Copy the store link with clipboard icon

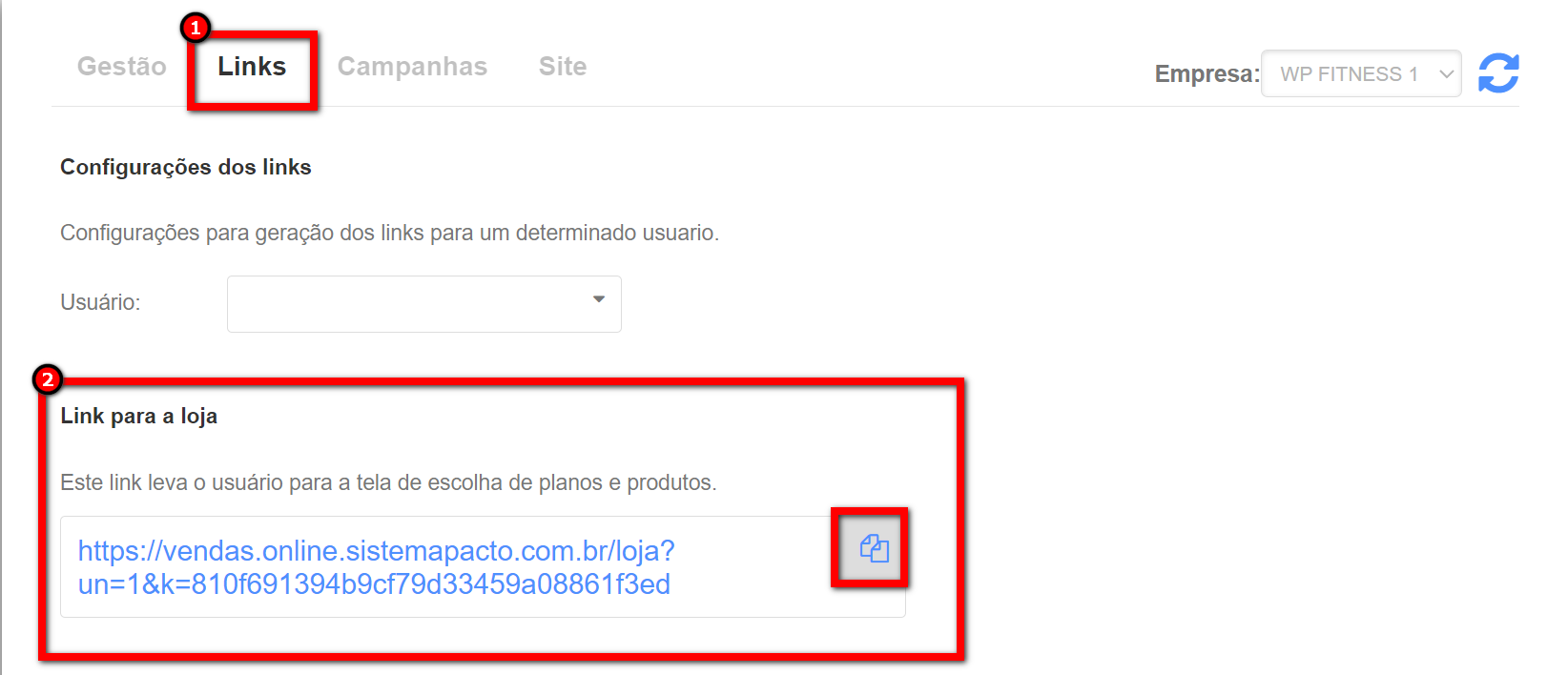tap(874, 548)
